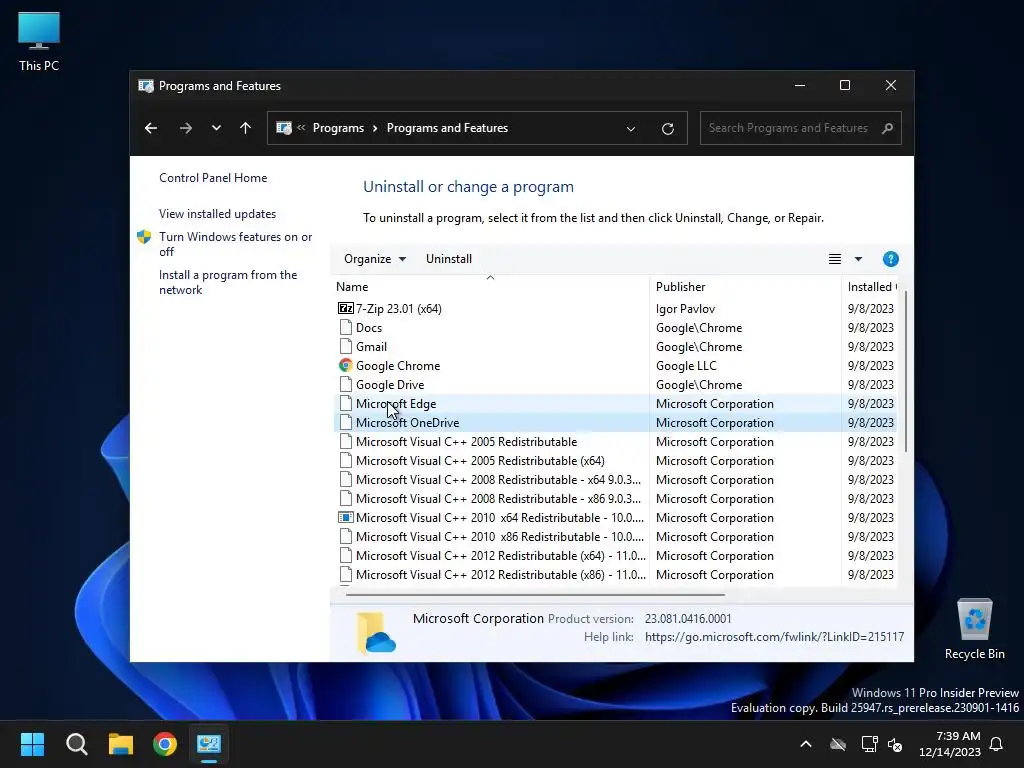Click the OneDrive tray icon

point(838,744)
